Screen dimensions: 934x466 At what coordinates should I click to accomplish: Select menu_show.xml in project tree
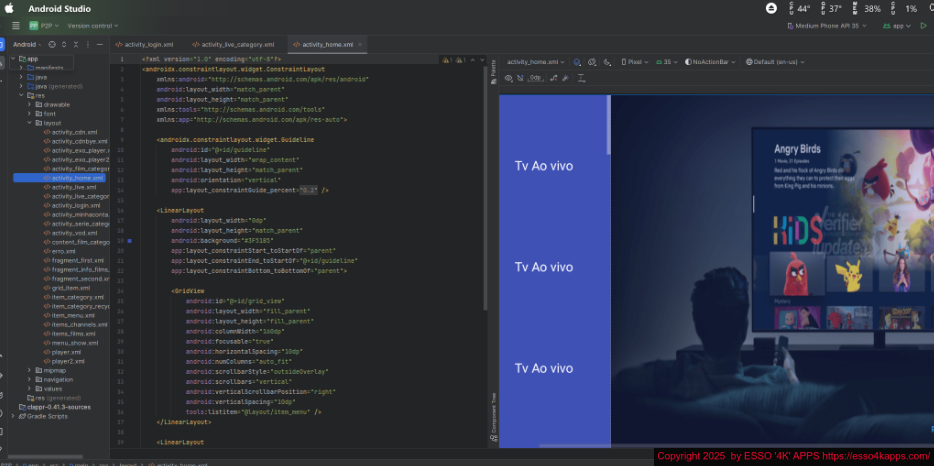71,343
